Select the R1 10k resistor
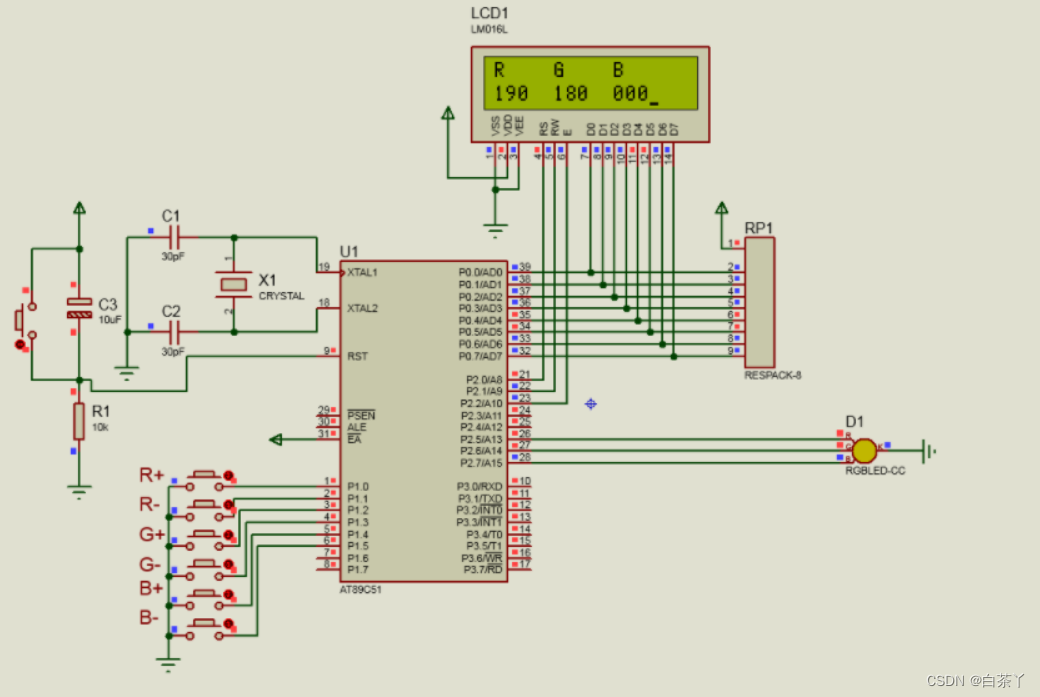Image resolution: width=1040 pixels, height=697 pixels. [79, 422]
